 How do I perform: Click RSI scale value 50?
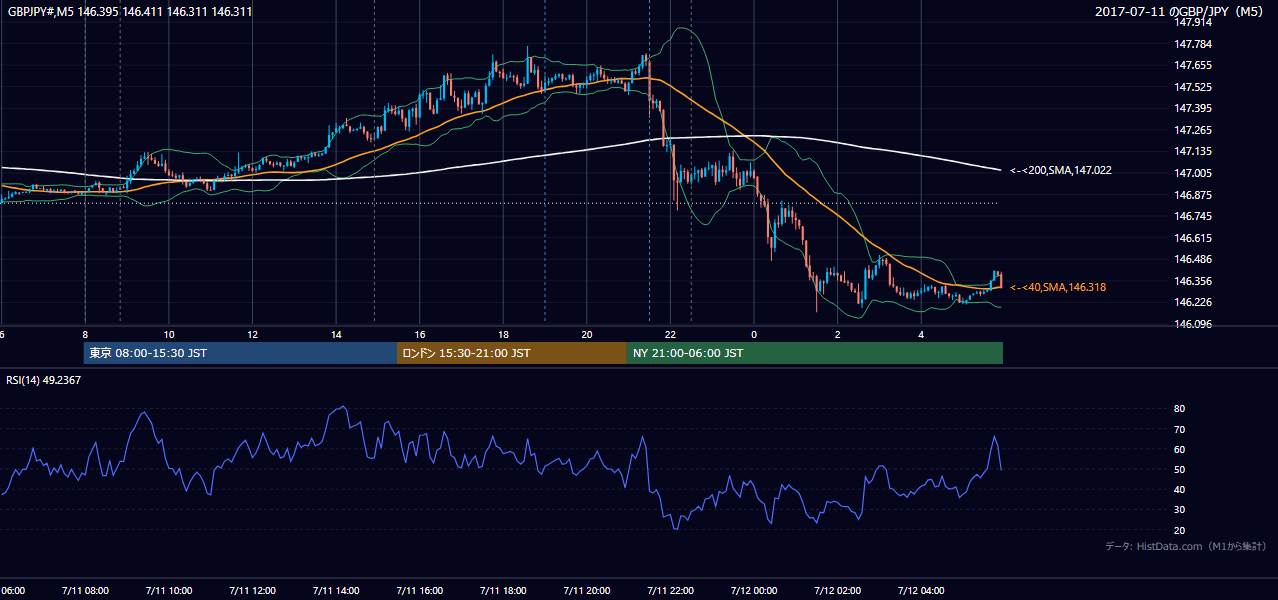point(1179,469)
